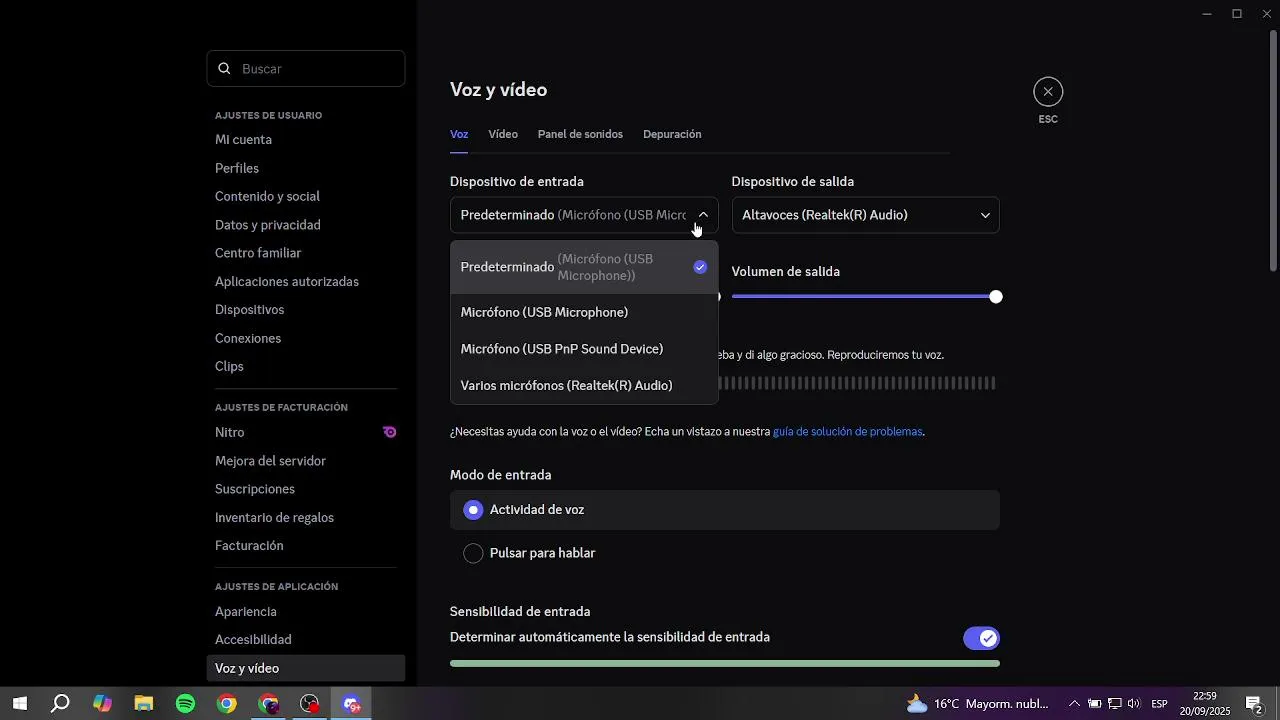Choose Varios micrófonos (Realtek(R) Audio)
The image size is (1280, 720).
[x=584, y=385]
